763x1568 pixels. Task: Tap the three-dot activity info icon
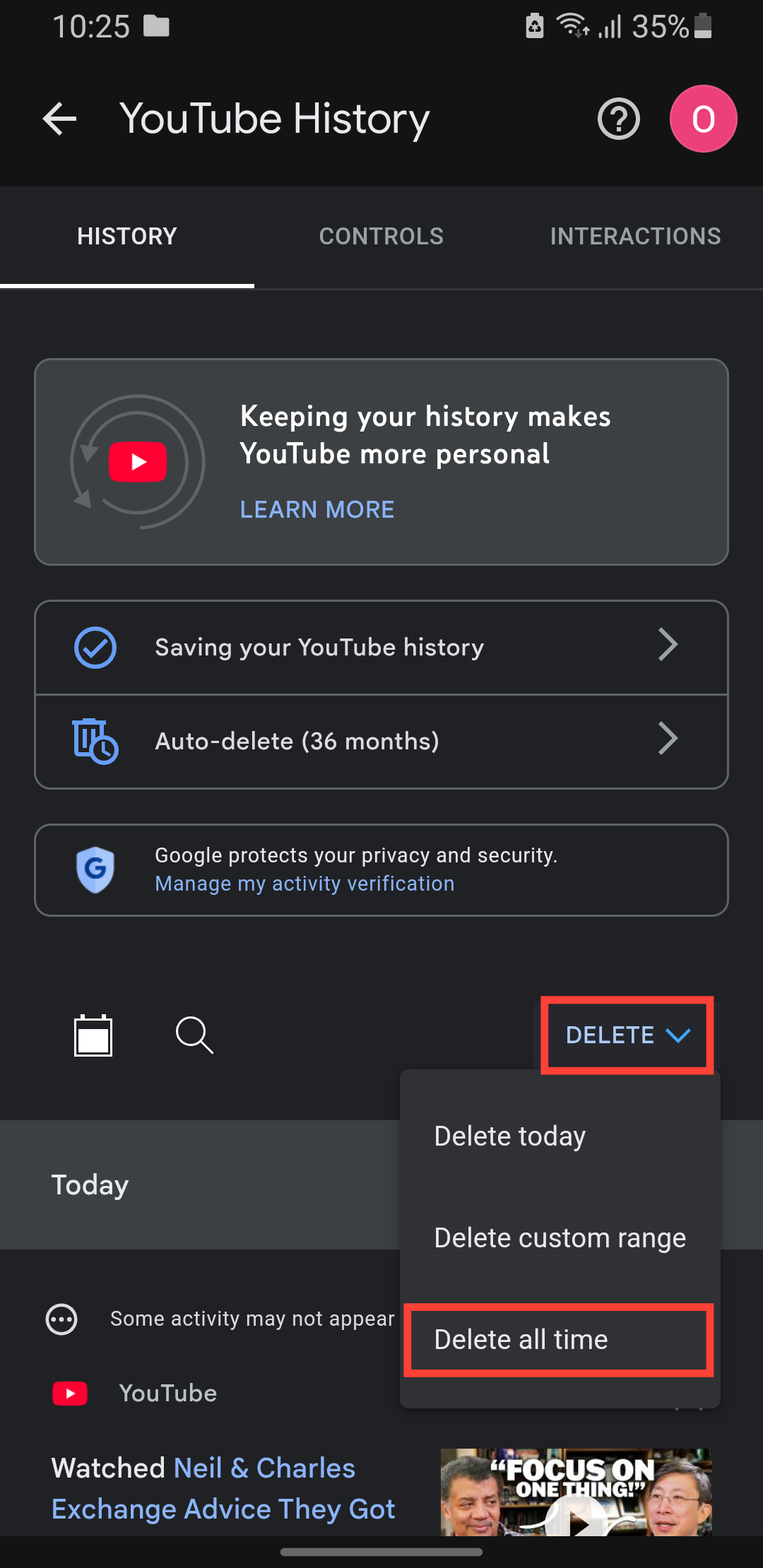point(61,1319)
